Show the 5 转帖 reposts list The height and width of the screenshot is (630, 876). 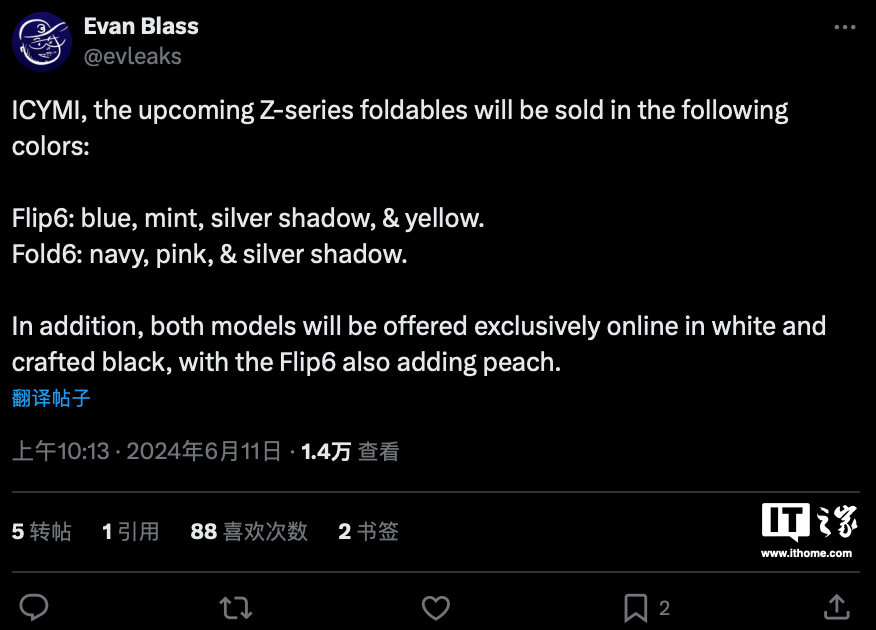pos(42,531)
